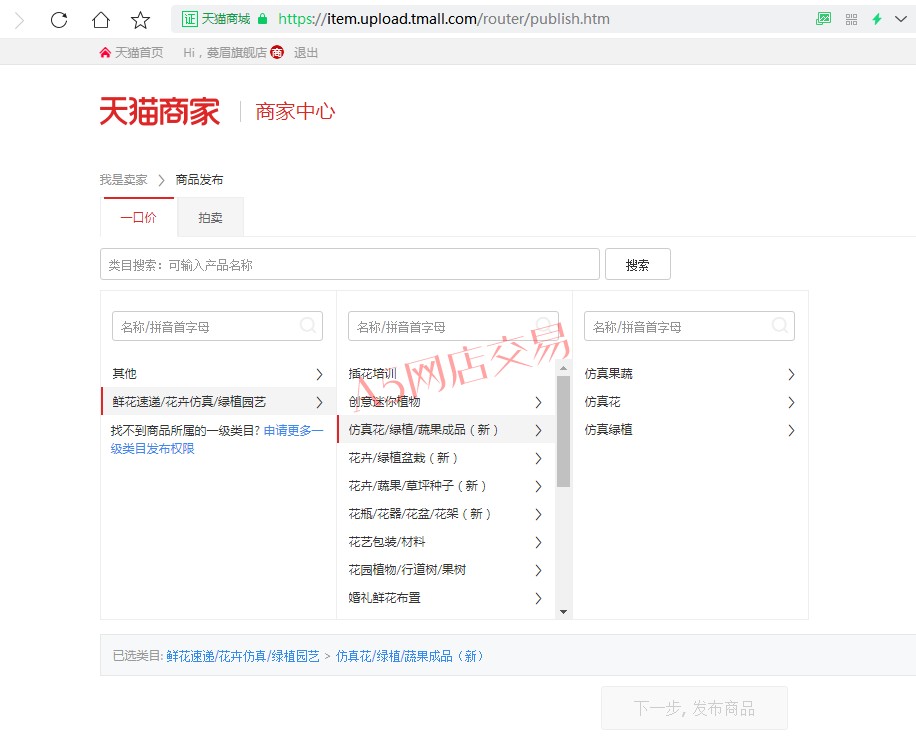This screenshot has height=738, width=916.
Task: Click search icon in third column filter
Action: (780, 325)
